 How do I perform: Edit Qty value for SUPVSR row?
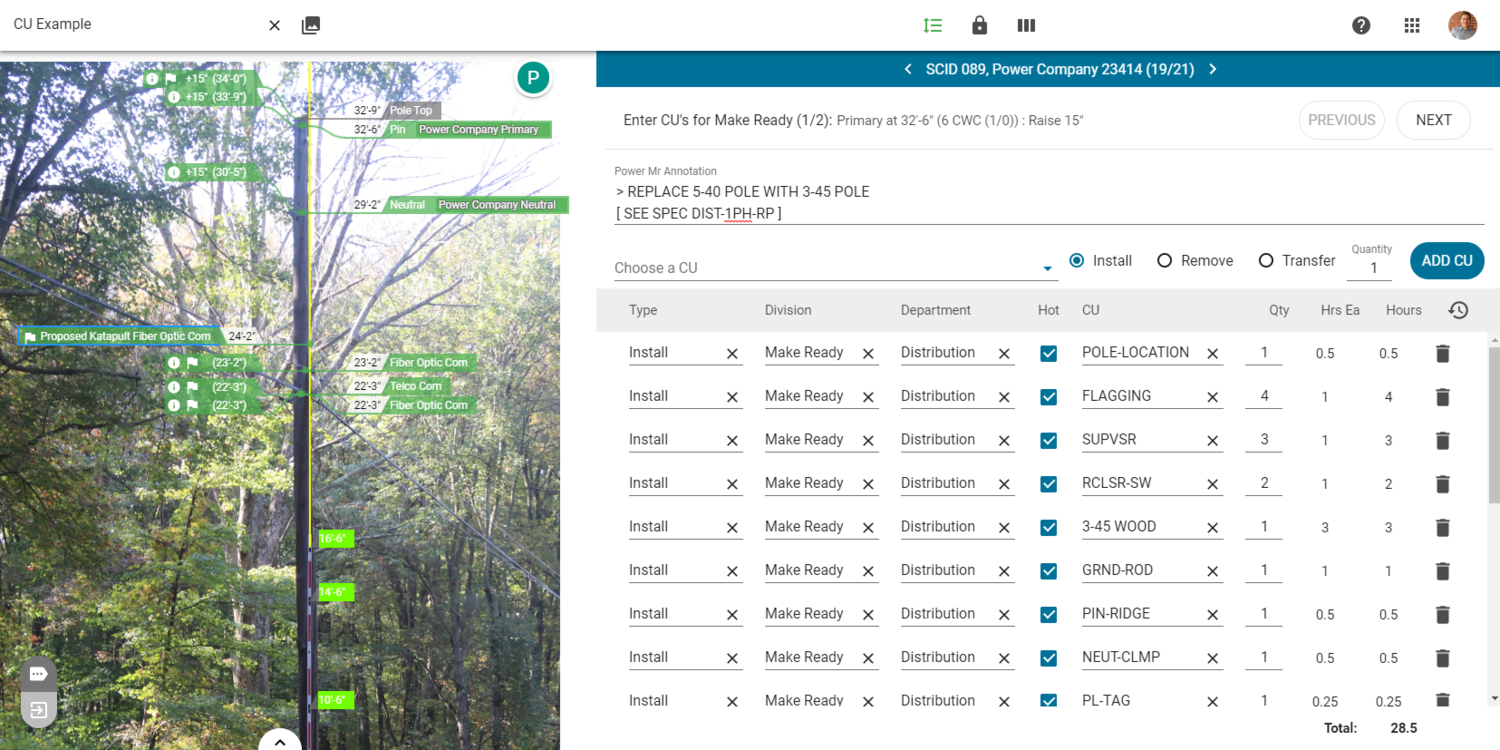(x=1264, y=439)
